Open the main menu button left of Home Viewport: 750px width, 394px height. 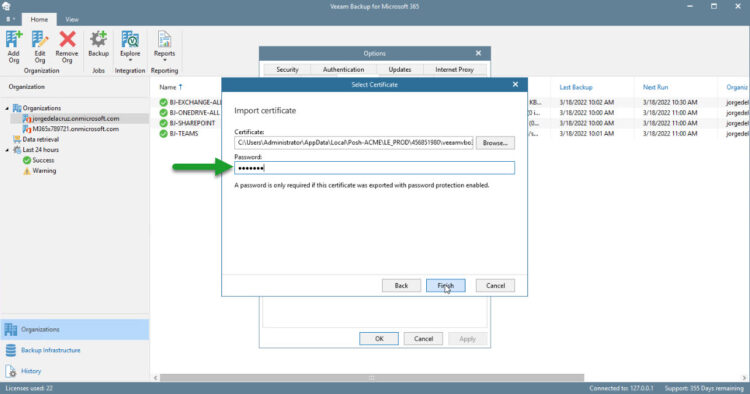coord(10,19)
